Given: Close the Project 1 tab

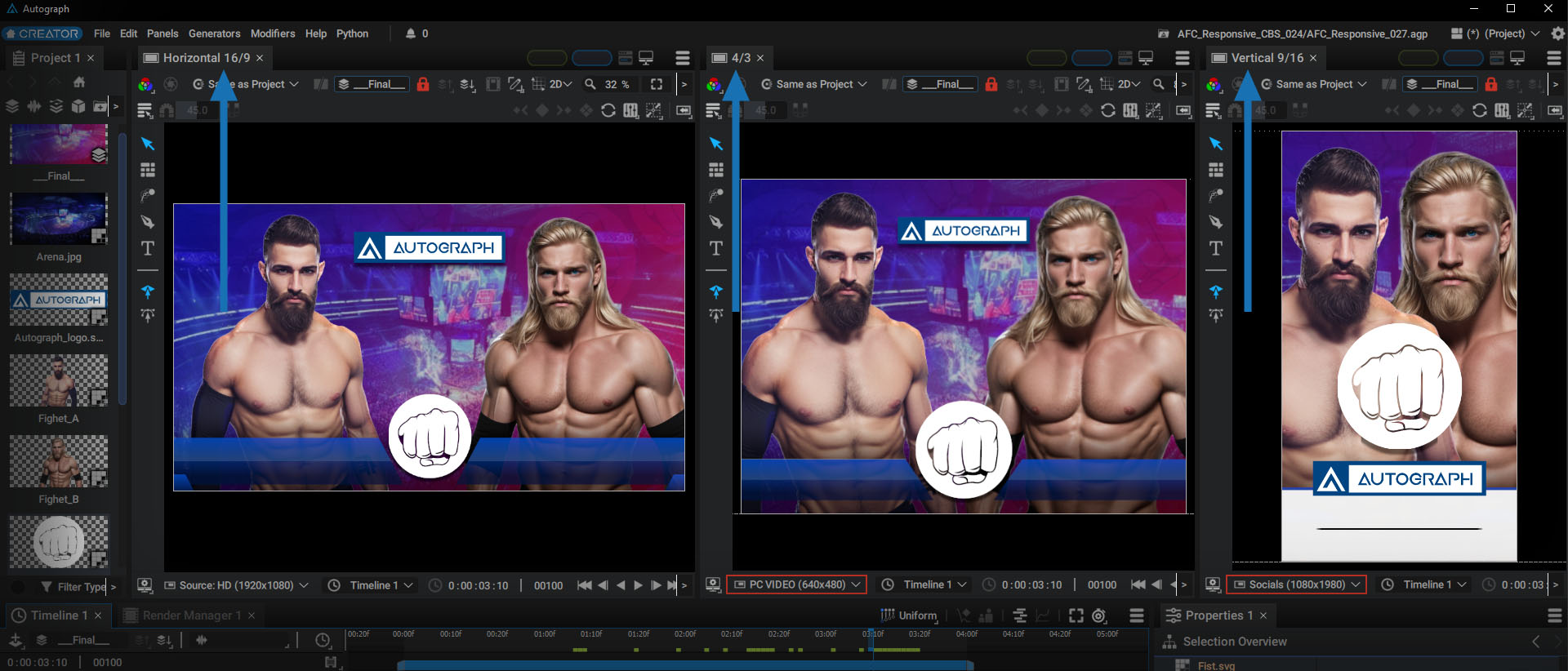Looking at the screenshot, I should [91, 58].
